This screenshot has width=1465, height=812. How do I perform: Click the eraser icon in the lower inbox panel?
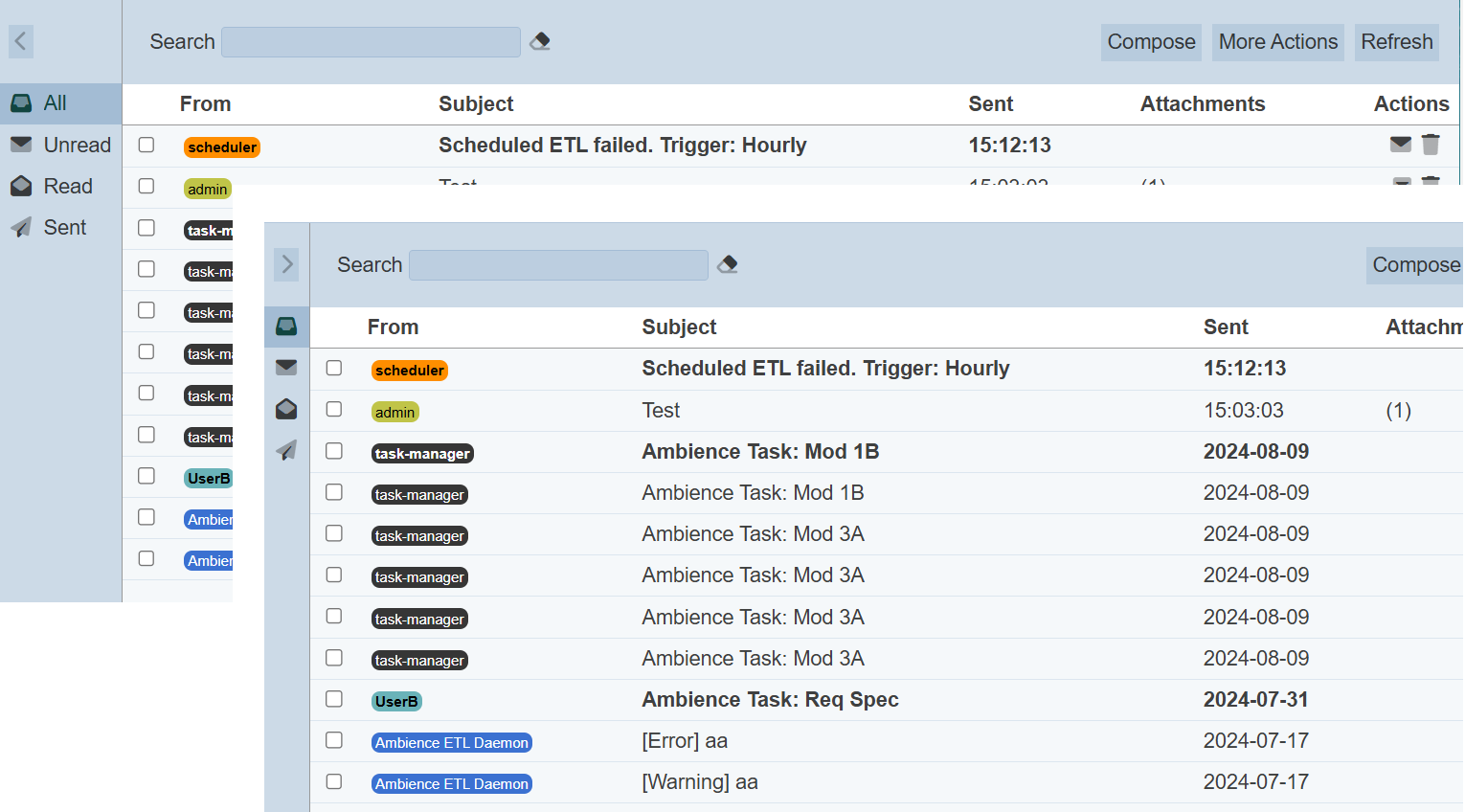point(728,264)
